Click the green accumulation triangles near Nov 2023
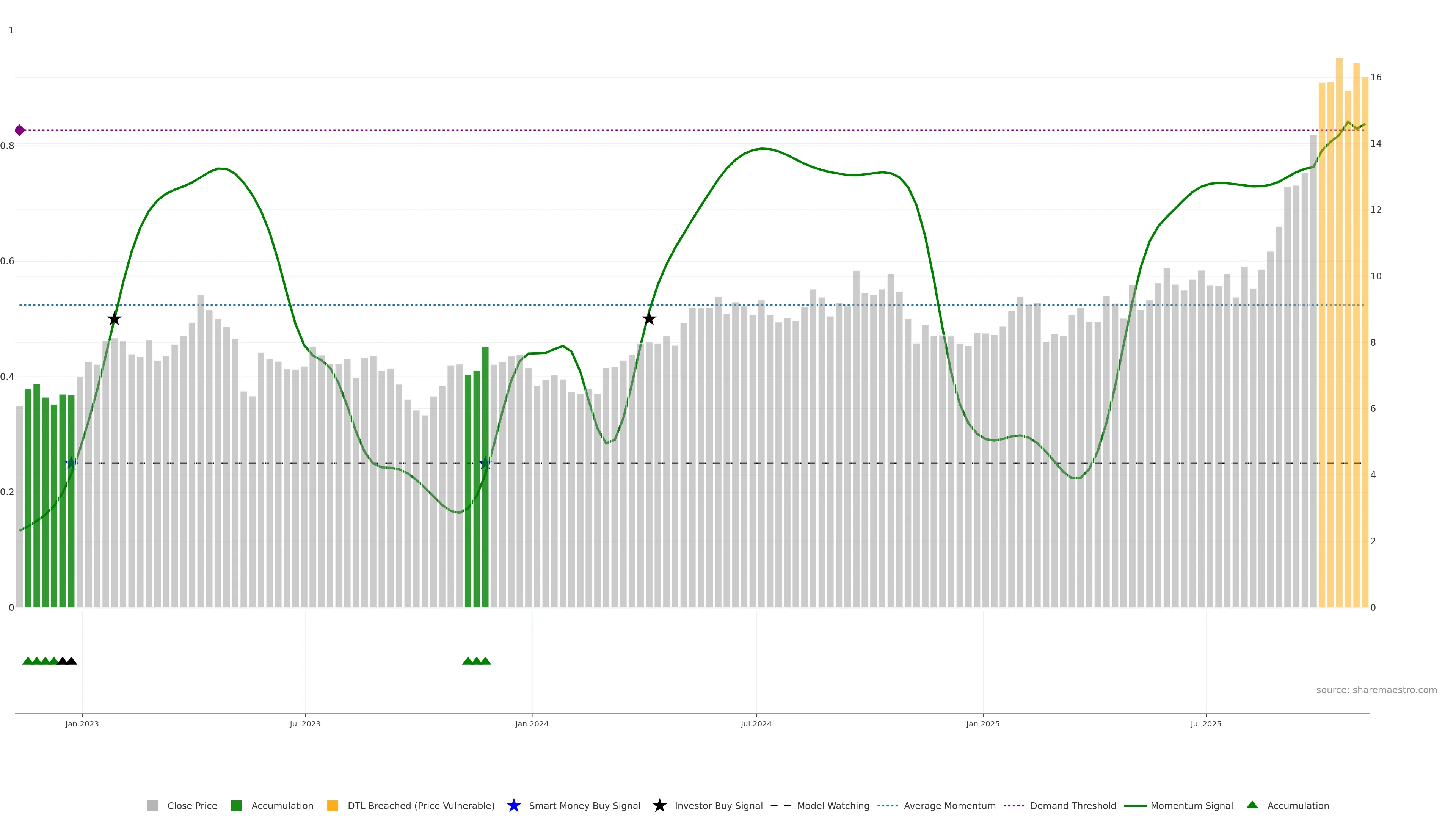Image resolution: width=1456 pixels, height=819 pixels. point(477,661)
